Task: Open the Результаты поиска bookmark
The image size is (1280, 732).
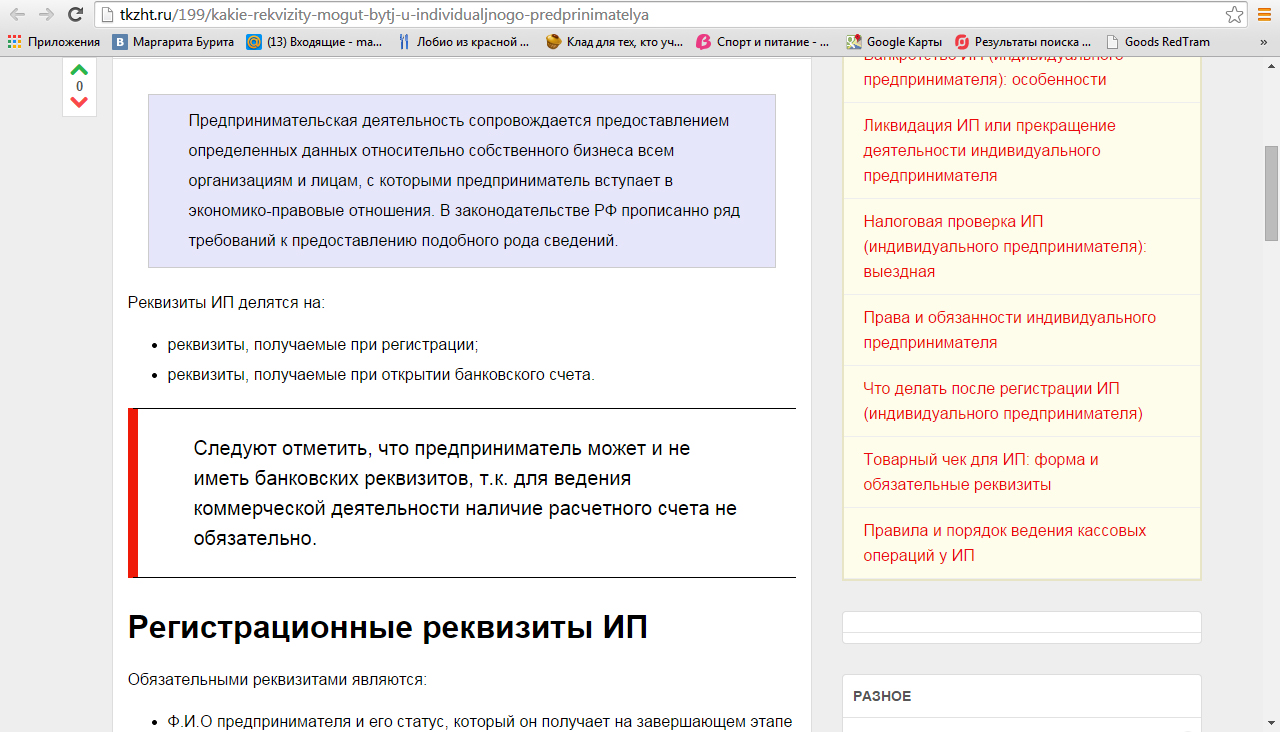Action: pos(1023,42)
